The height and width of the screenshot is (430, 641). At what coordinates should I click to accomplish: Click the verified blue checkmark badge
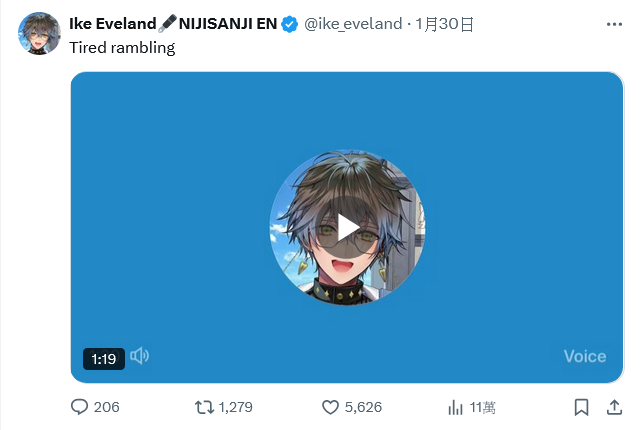tap(289, 24)
